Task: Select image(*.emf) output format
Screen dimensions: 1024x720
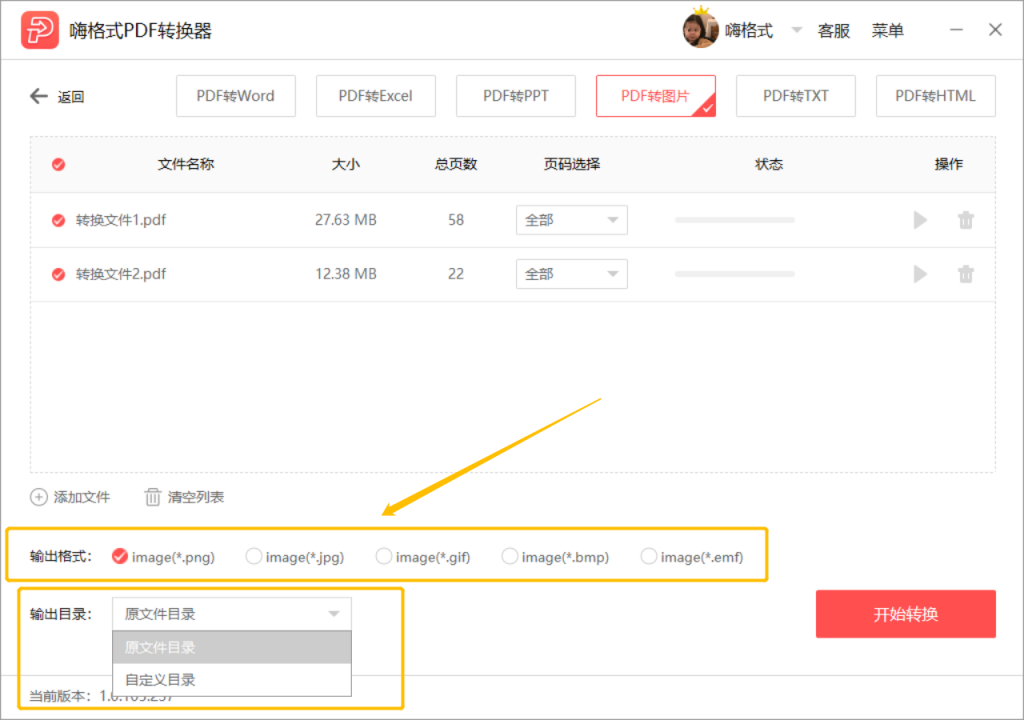Action: 648,556
